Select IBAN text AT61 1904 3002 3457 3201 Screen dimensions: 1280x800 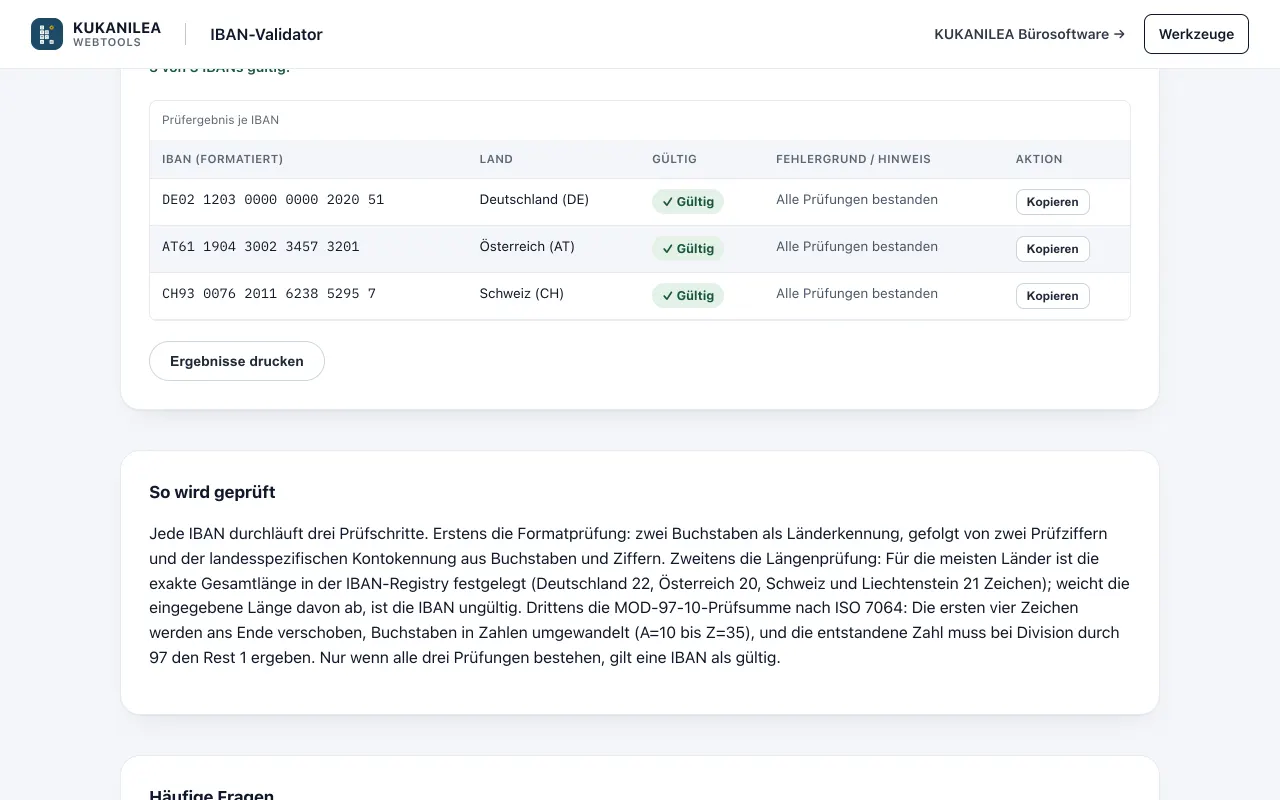(x=260, y=247)
